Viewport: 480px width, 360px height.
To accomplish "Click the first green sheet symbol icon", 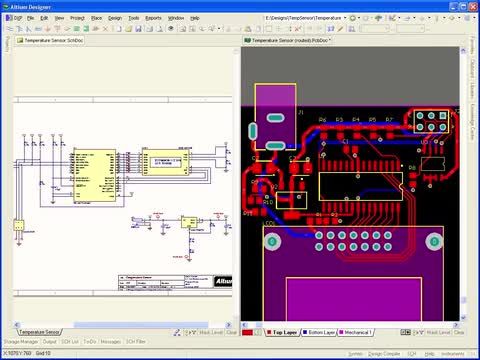I will pos(76,29).
